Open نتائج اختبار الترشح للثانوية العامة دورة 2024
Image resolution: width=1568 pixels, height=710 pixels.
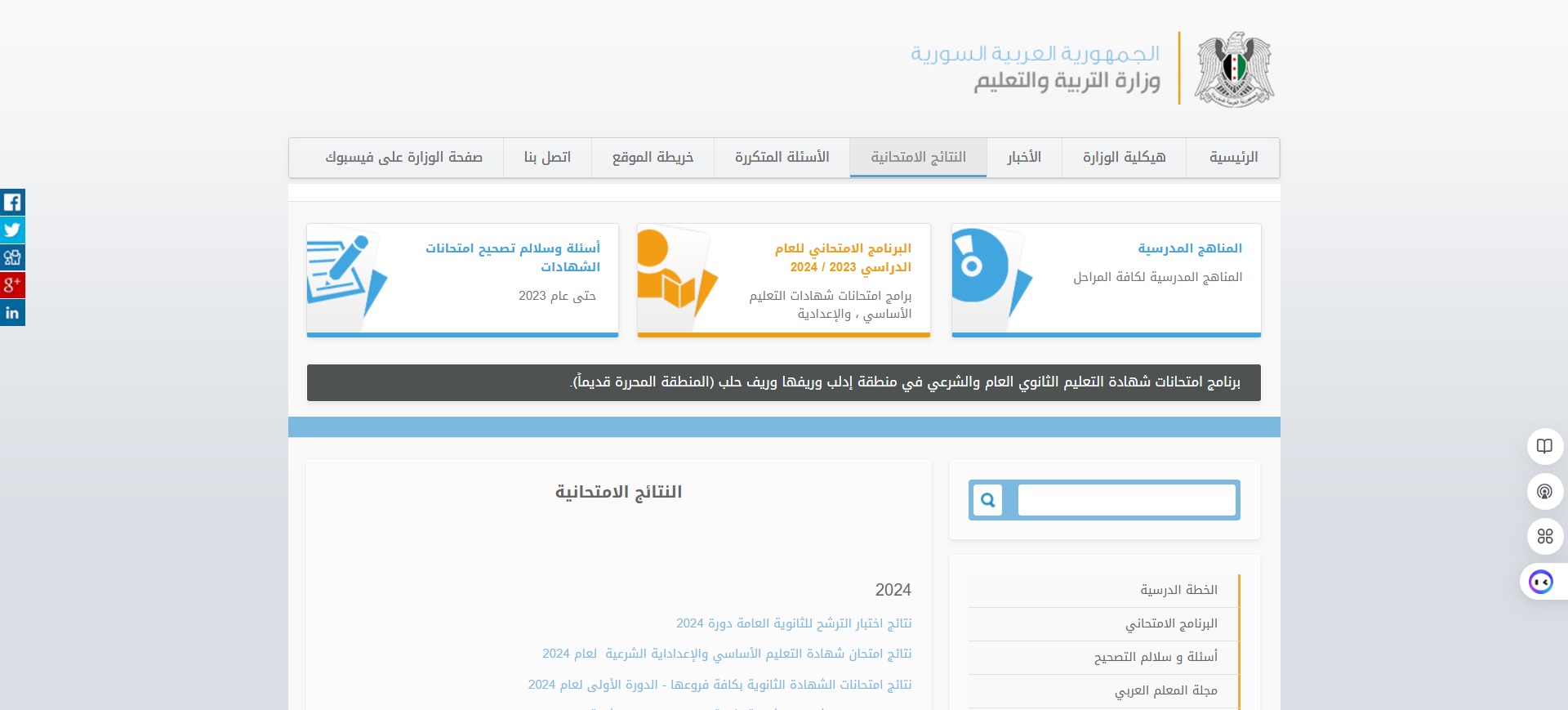tap(794, 623)
